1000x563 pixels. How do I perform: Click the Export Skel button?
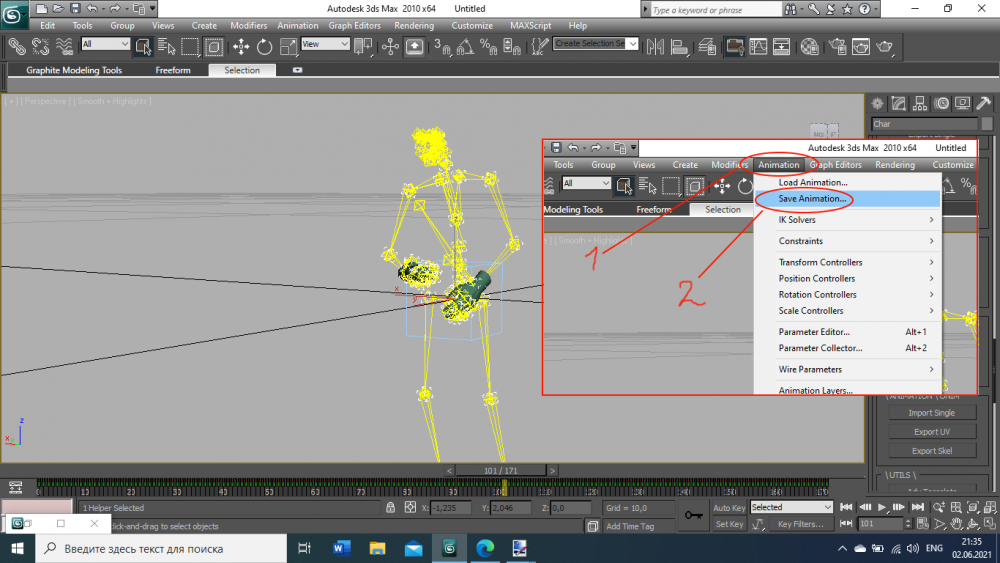point(931,451)
